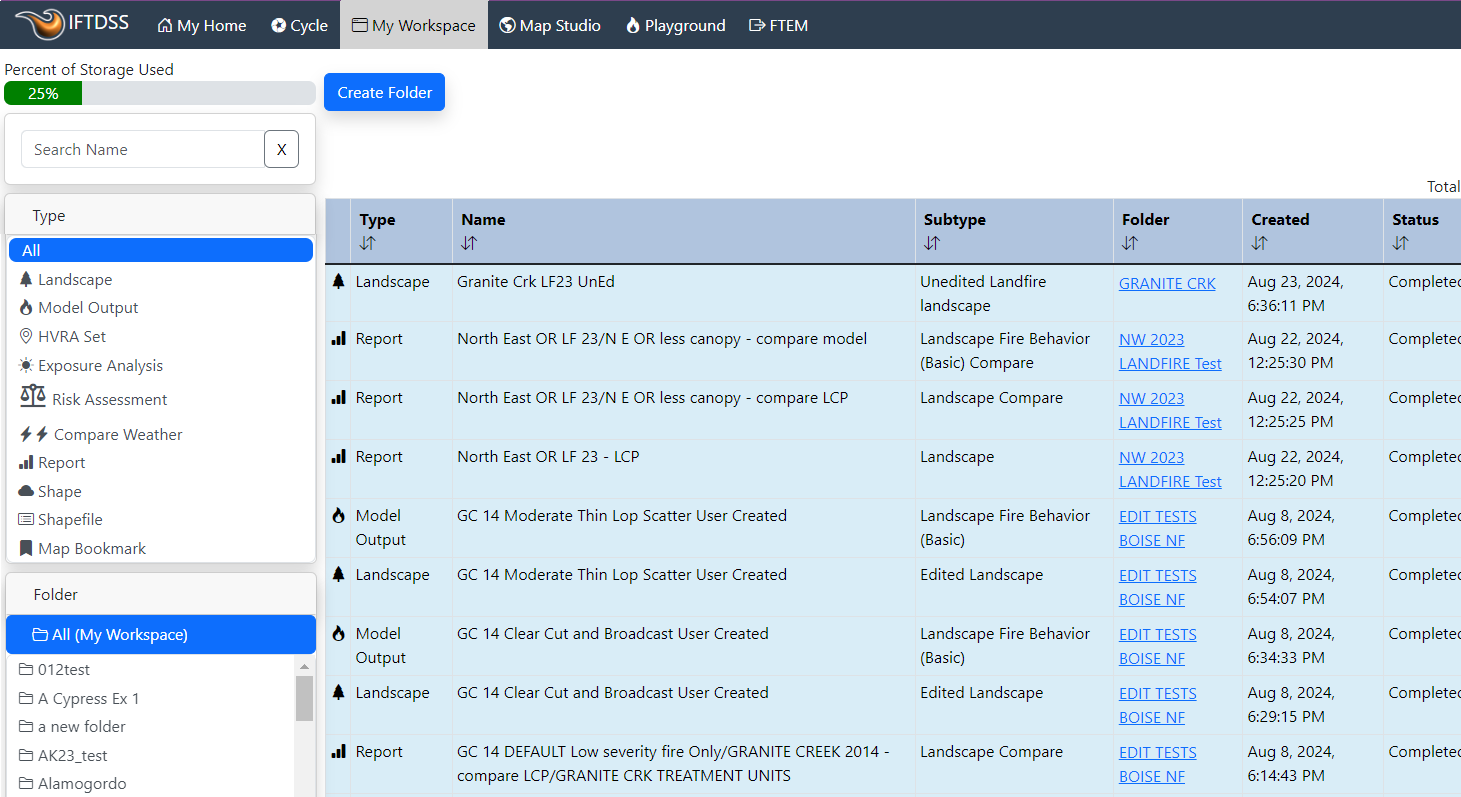Click report icon for GC 14 DEFAULT Low severity row
Screen dimensions: 1461x797
[338, 752]
